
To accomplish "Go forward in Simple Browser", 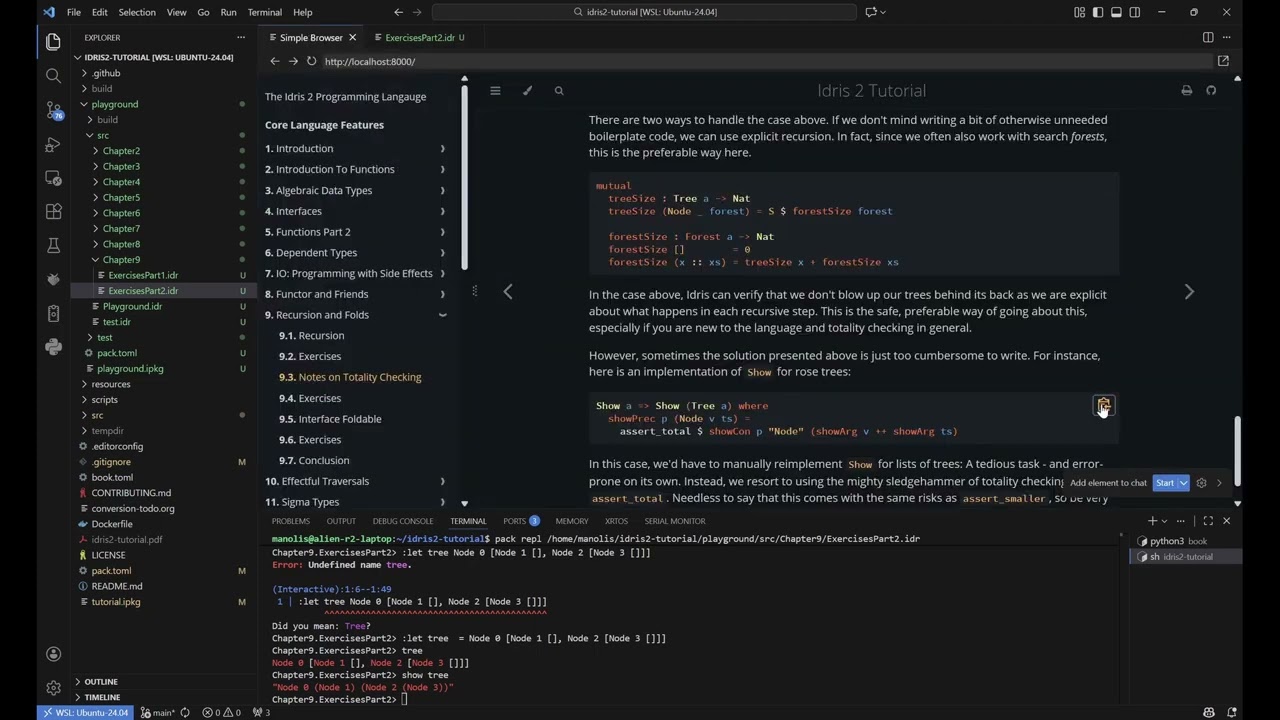I will point(293,61).
